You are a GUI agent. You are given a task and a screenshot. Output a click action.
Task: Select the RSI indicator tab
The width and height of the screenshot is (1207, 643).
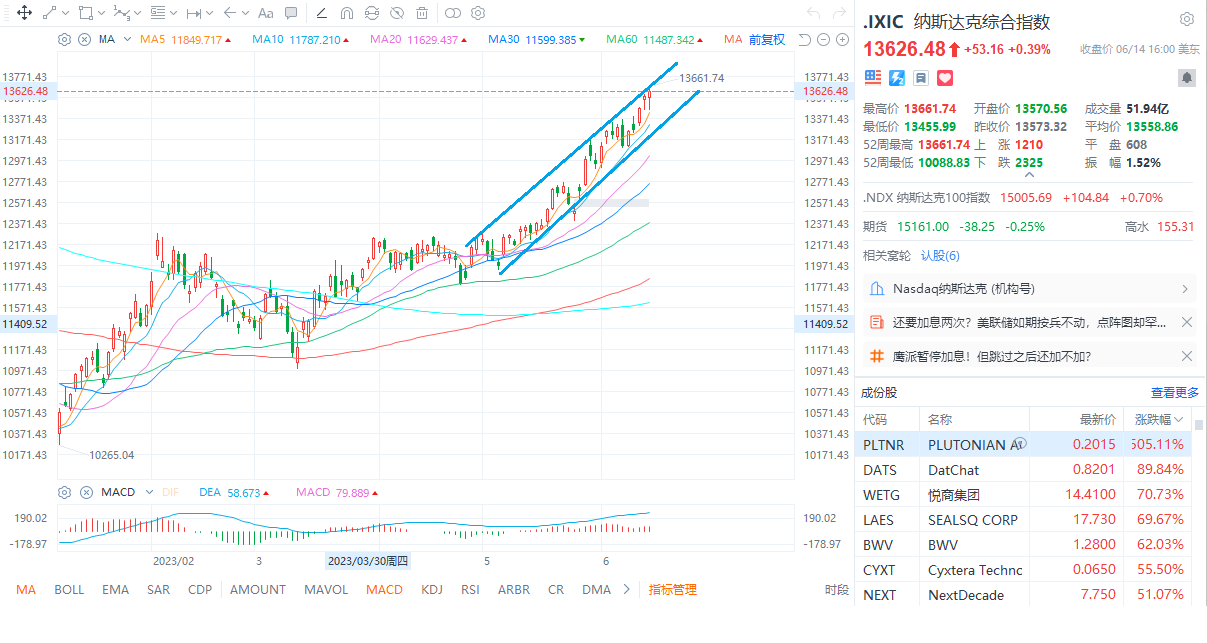[470, 589]
